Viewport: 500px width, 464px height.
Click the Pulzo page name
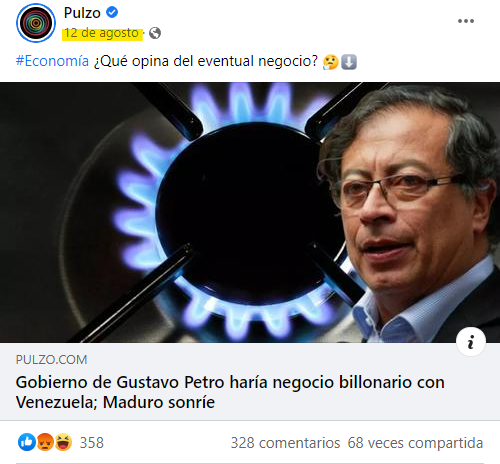pos(82,13)
